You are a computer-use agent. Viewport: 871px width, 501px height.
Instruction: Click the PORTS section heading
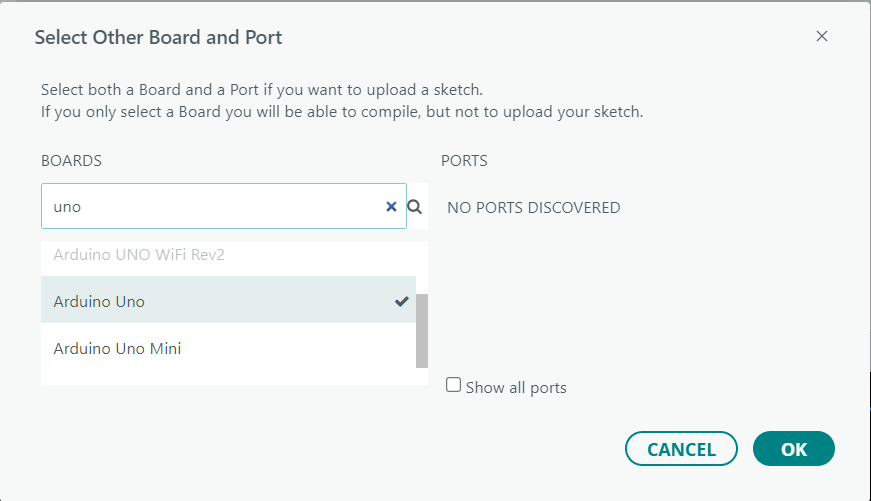pos(464,161)
